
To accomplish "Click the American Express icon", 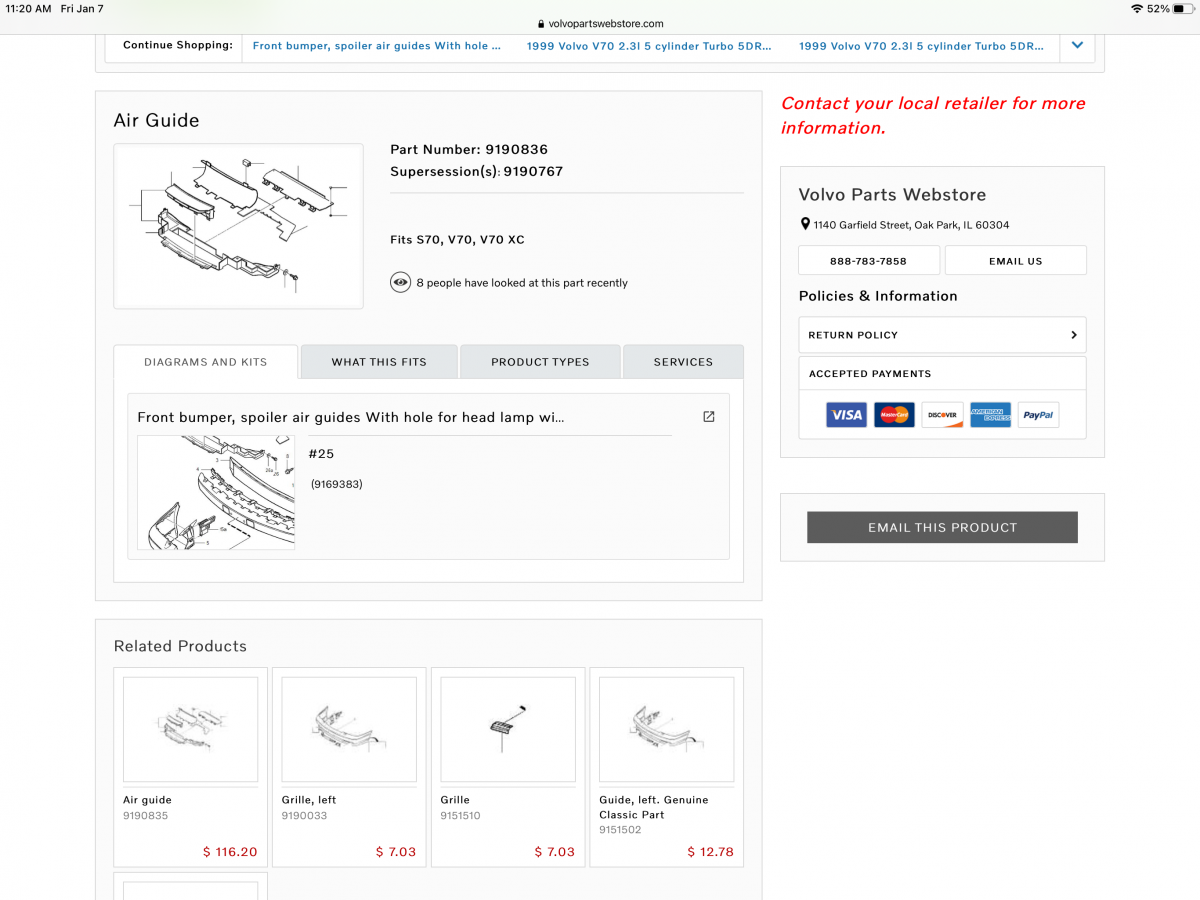I will [990, 415].
